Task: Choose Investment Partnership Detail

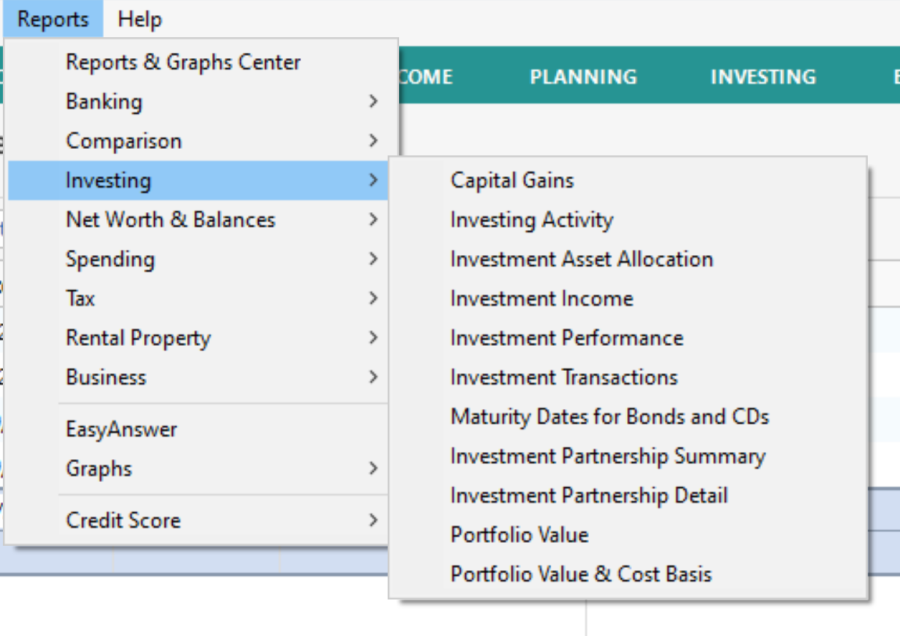Action: coord(588,496)
